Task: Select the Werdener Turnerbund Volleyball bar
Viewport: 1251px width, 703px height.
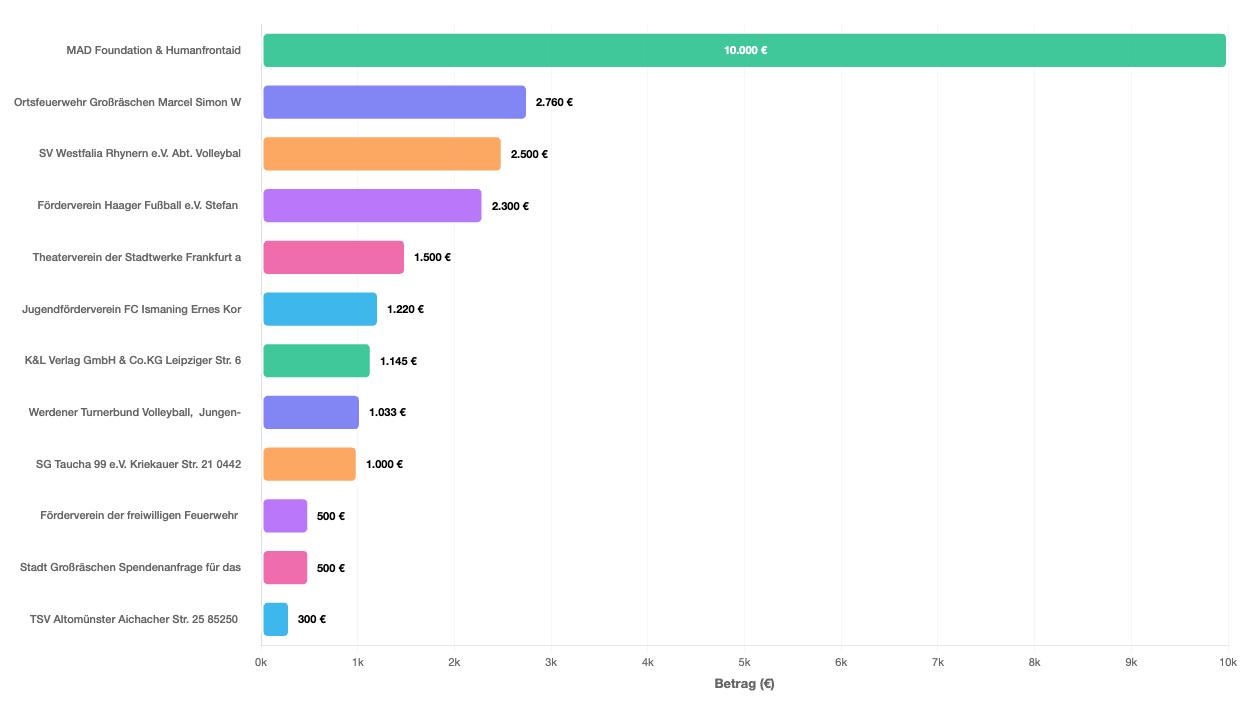Action: tap(311, 412)
